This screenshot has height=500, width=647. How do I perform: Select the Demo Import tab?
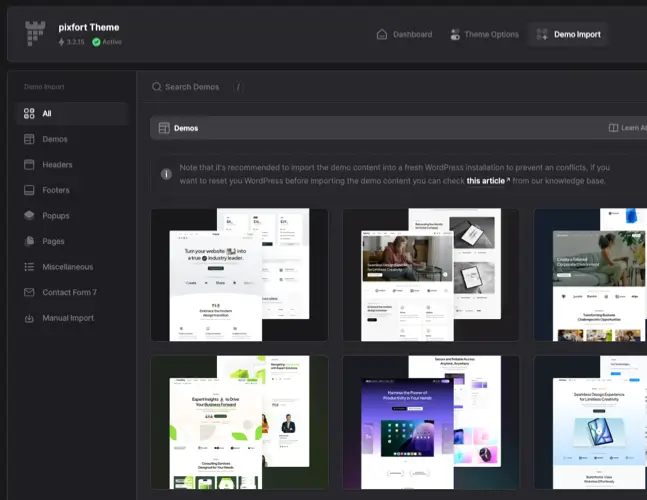coord(568,34)
